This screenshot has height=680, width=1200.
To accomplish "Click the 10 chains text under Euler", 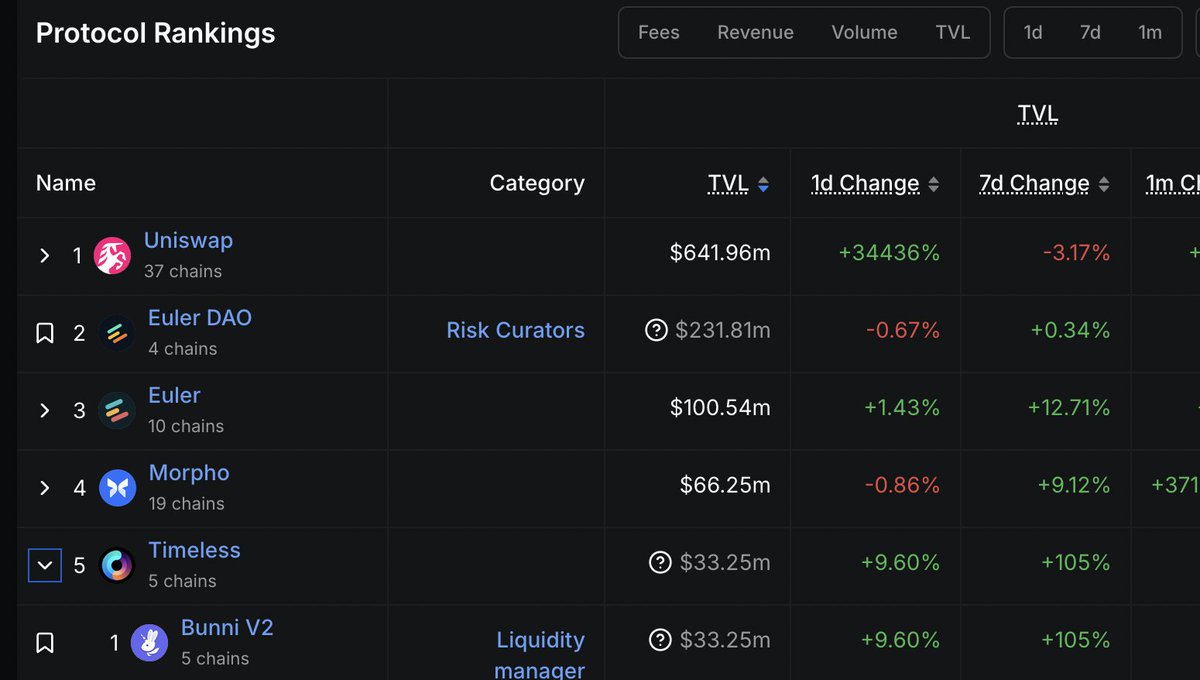I will coord(186,426).
